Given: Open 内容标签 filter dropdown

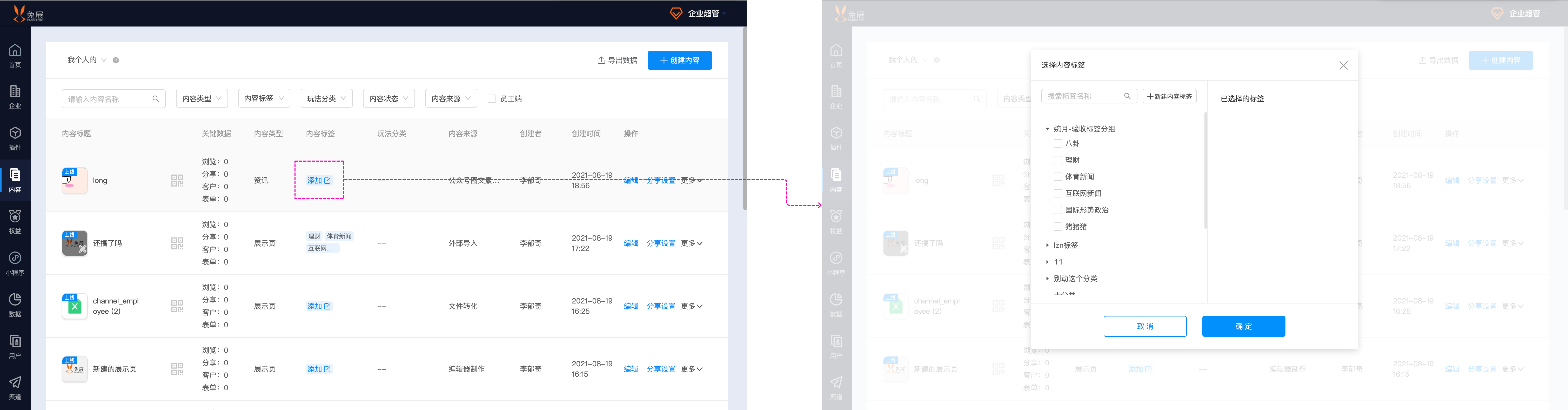Looking at the screenshot, I should tap(264, 99).
